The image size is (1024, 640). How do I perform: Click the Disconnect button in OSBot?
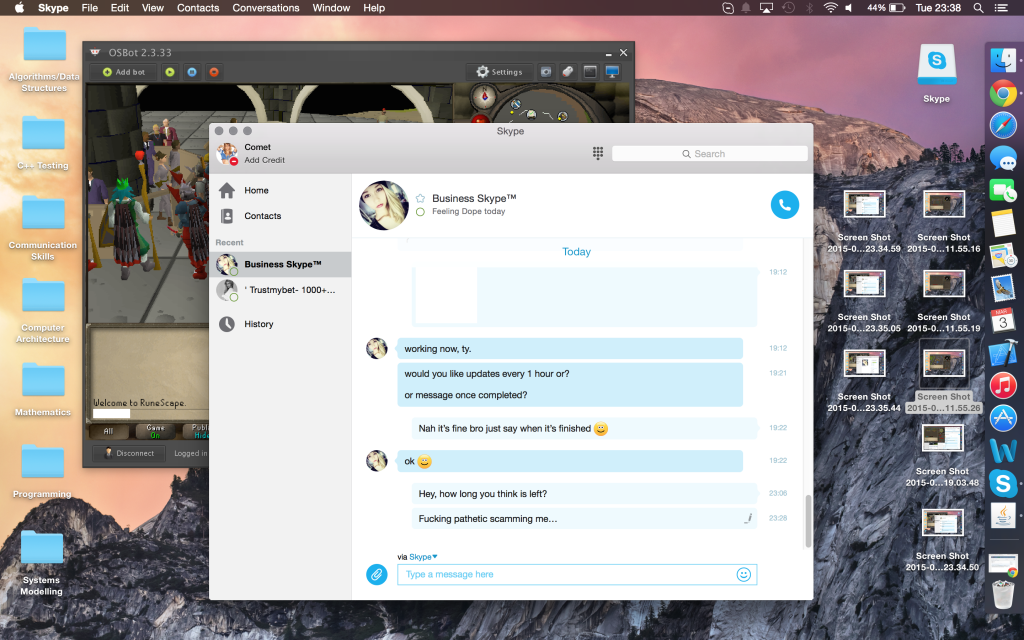[129, 453]
